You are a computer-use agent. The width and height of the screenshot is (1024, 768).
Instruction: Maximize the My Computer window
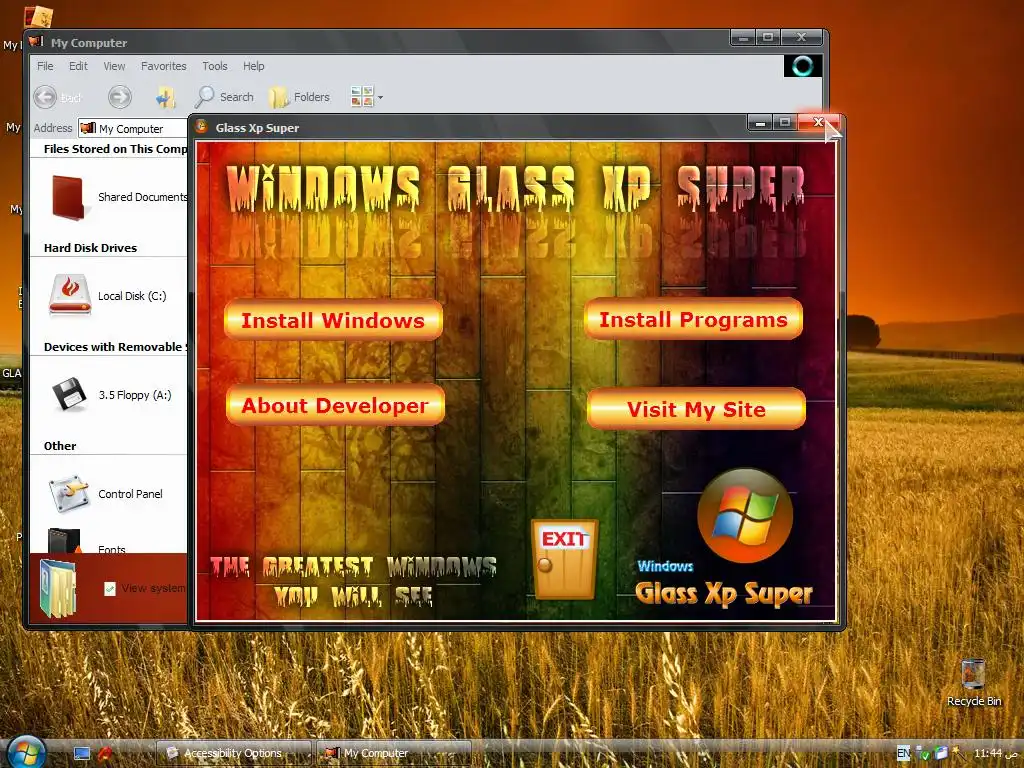[x=768, y=38]
